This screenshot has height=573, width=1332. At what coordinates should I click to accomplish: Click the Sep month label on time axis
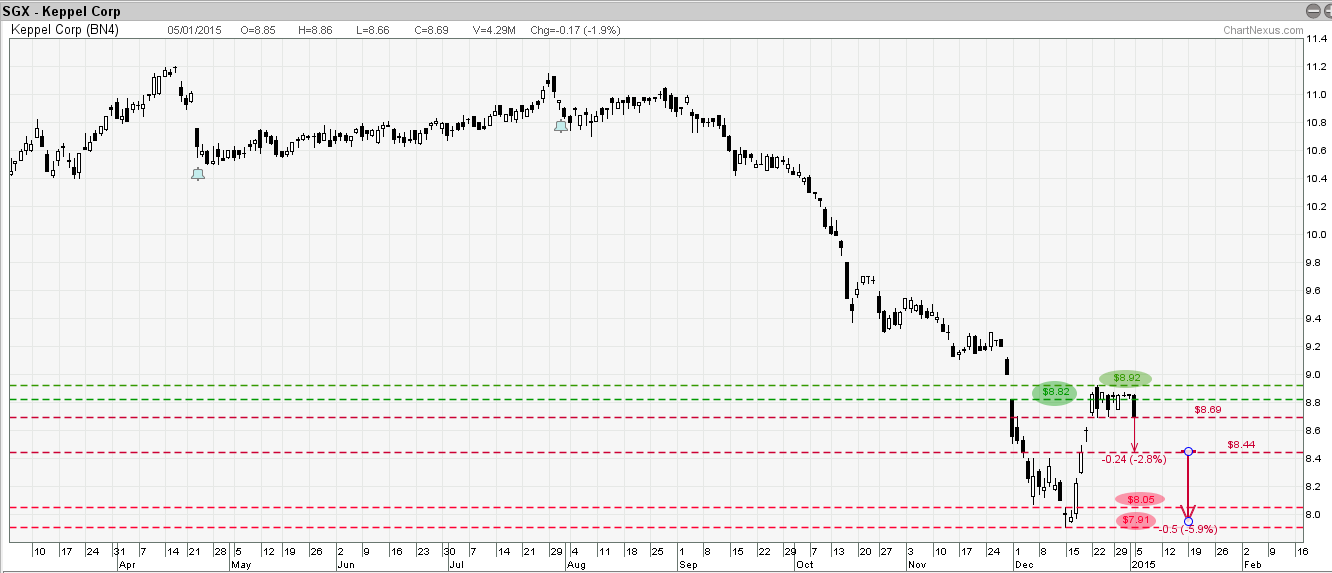689,565
